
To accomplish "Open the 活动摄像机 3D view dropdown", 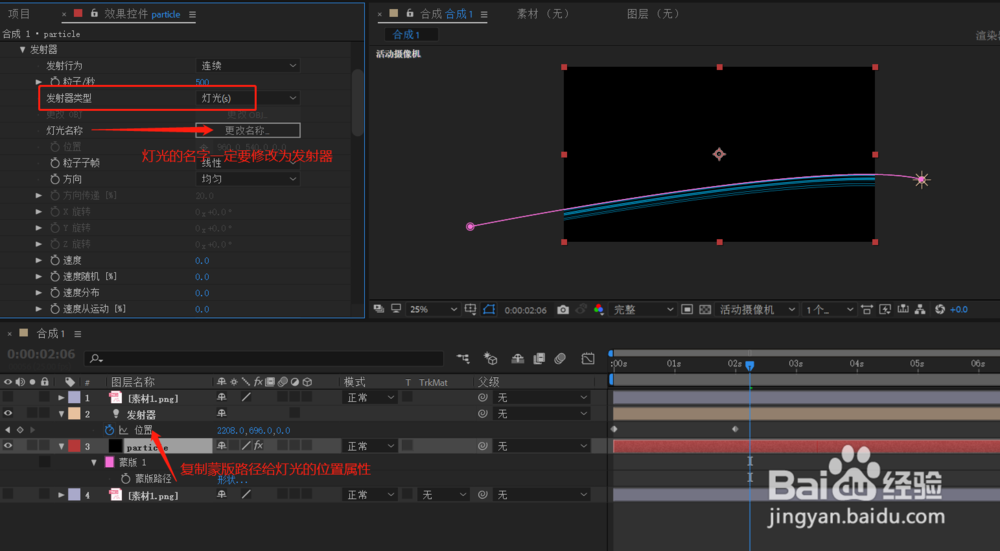I will point(756,309).
